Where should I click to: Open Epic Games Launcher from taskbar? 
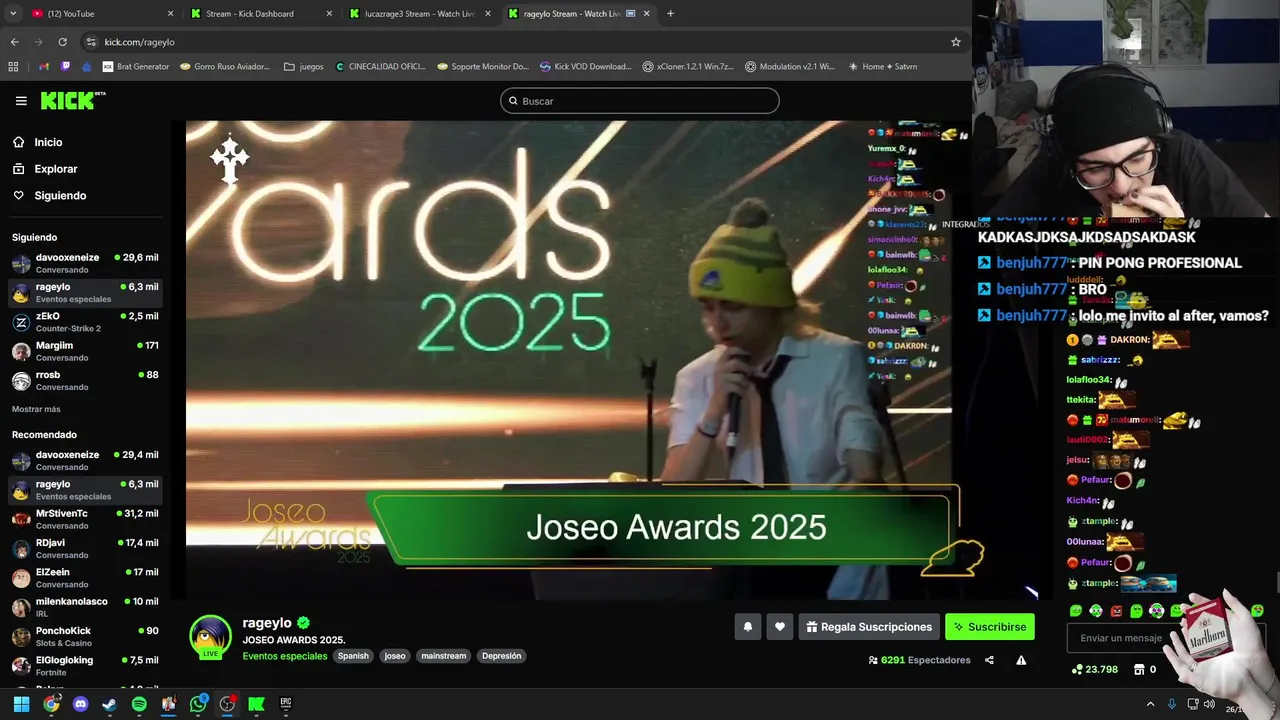coord(286,704)
